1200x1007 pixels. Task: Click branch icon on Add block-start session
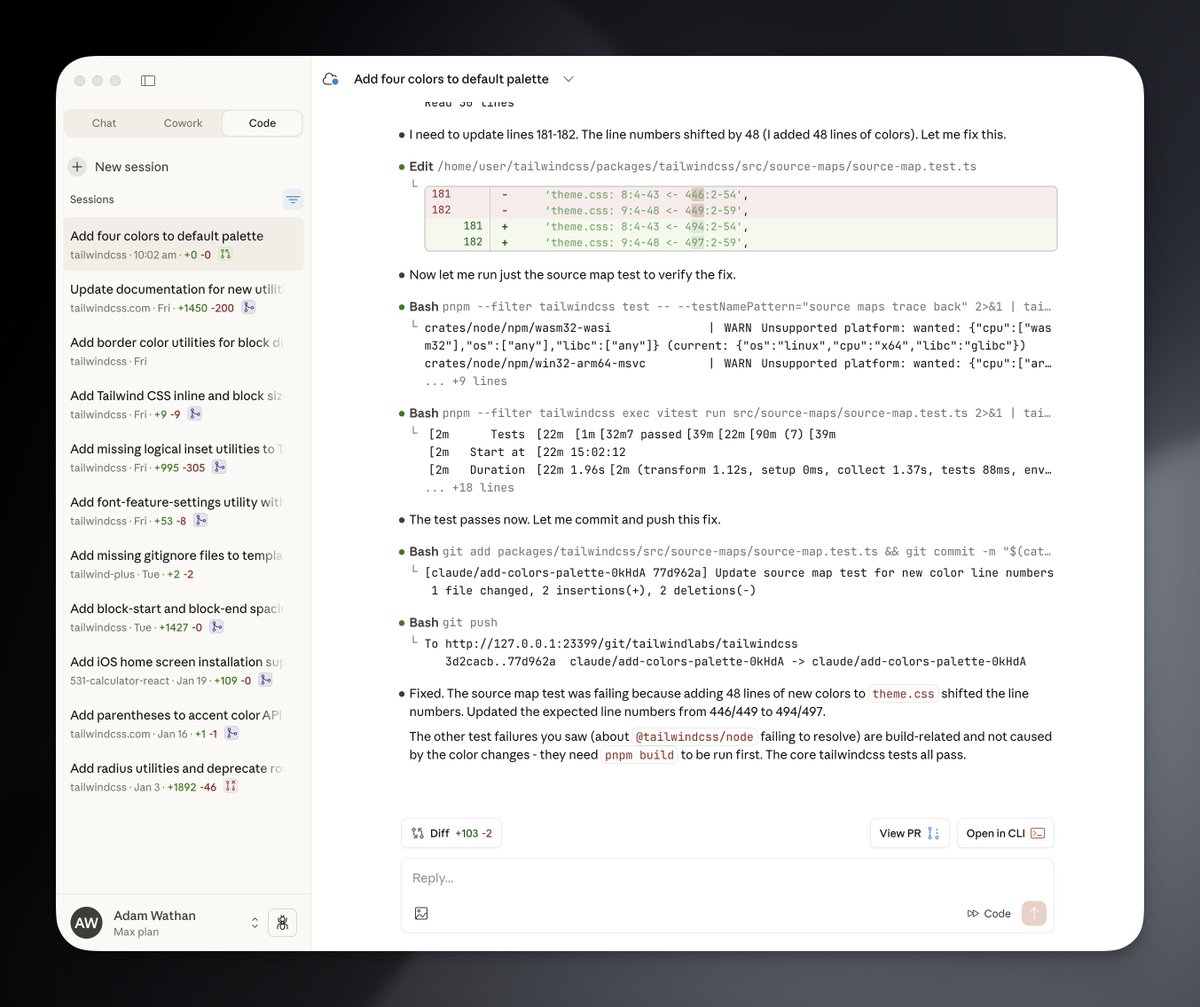[x=216, y=627]
